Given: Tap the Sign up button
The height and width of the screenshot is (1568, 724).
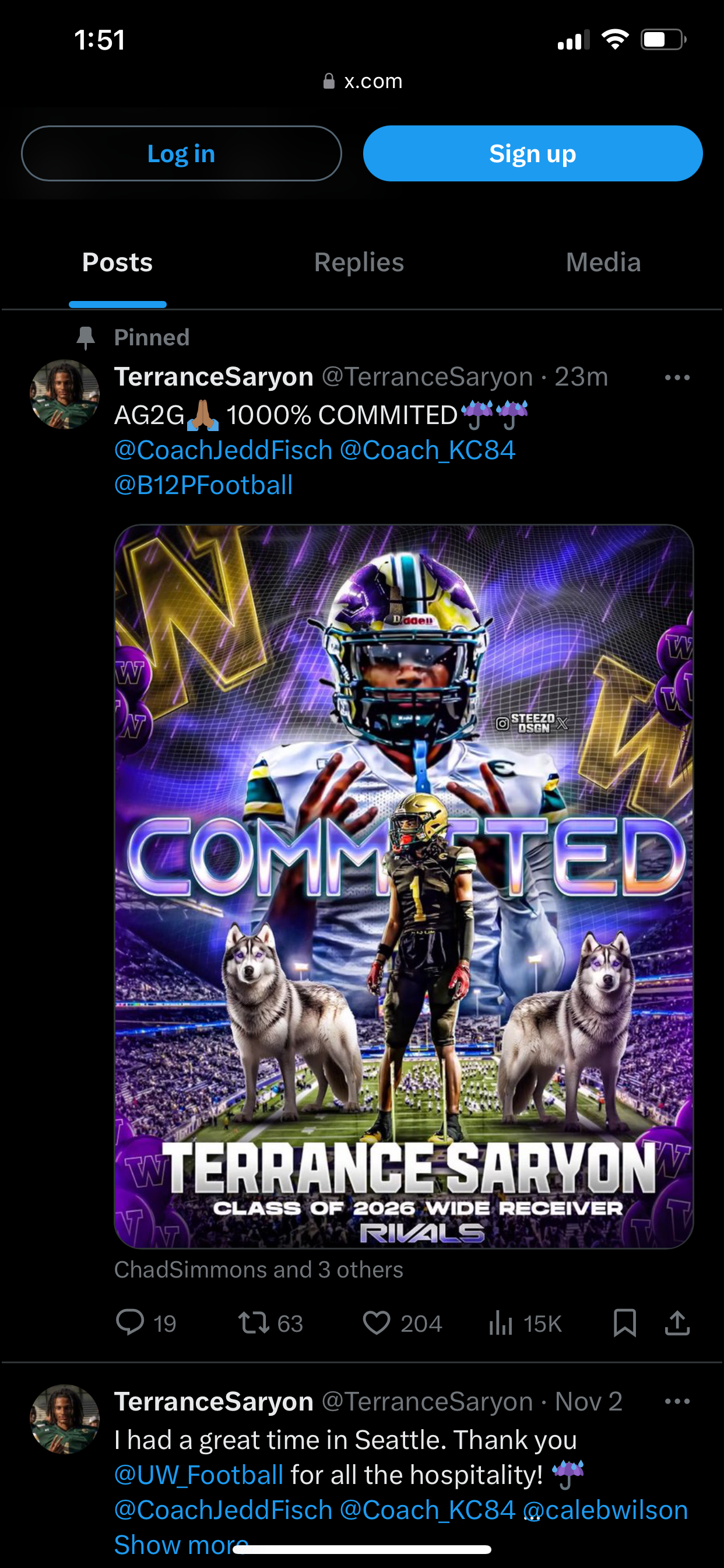Looking at the screenshot, I should tap(533, 153).
